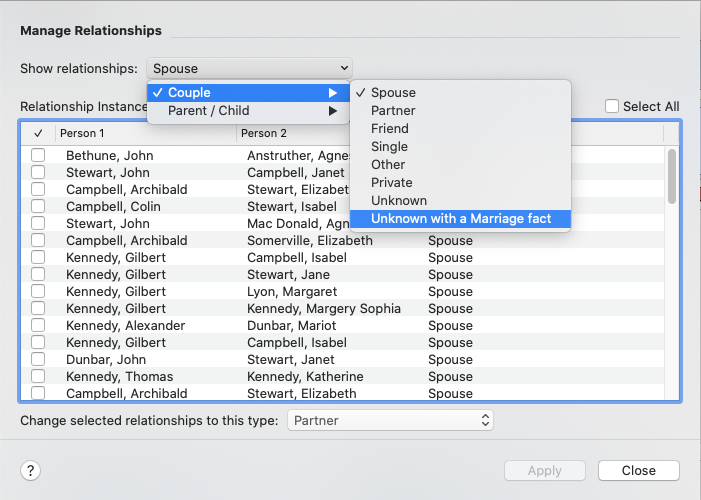Open the help question mark button
Image resolution: width=701 pixels, height=500 pixels.
[30, 471]
